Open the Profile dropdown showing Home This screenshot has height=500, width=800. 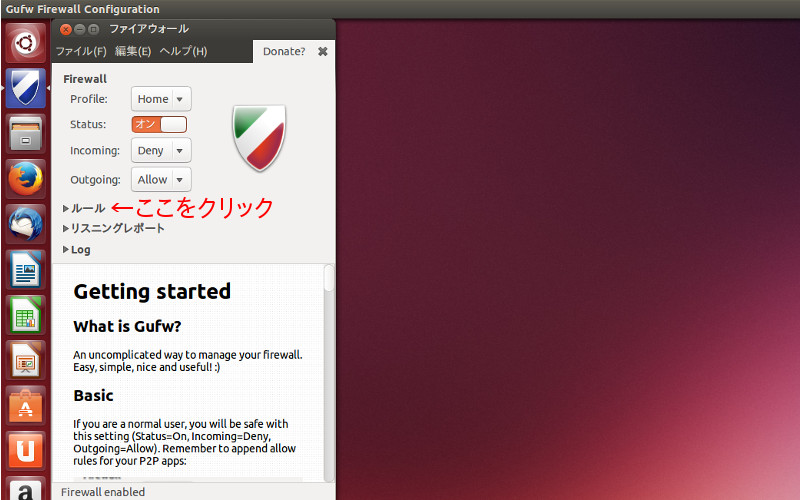(161, 99)
